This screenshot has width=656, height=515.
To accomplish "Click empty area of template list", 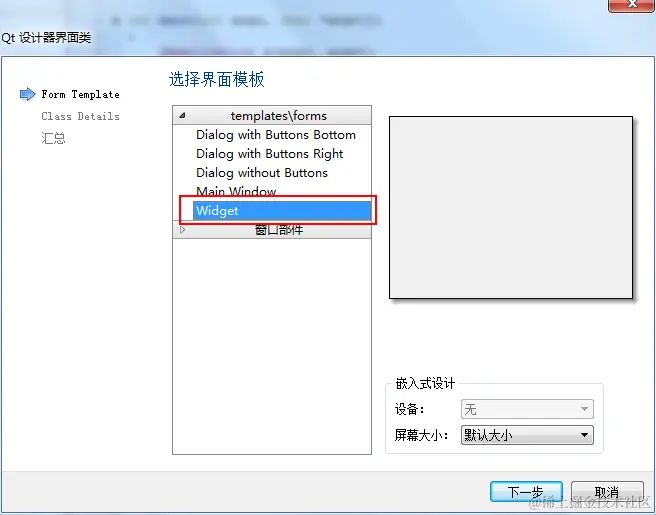I will point(272,346).
